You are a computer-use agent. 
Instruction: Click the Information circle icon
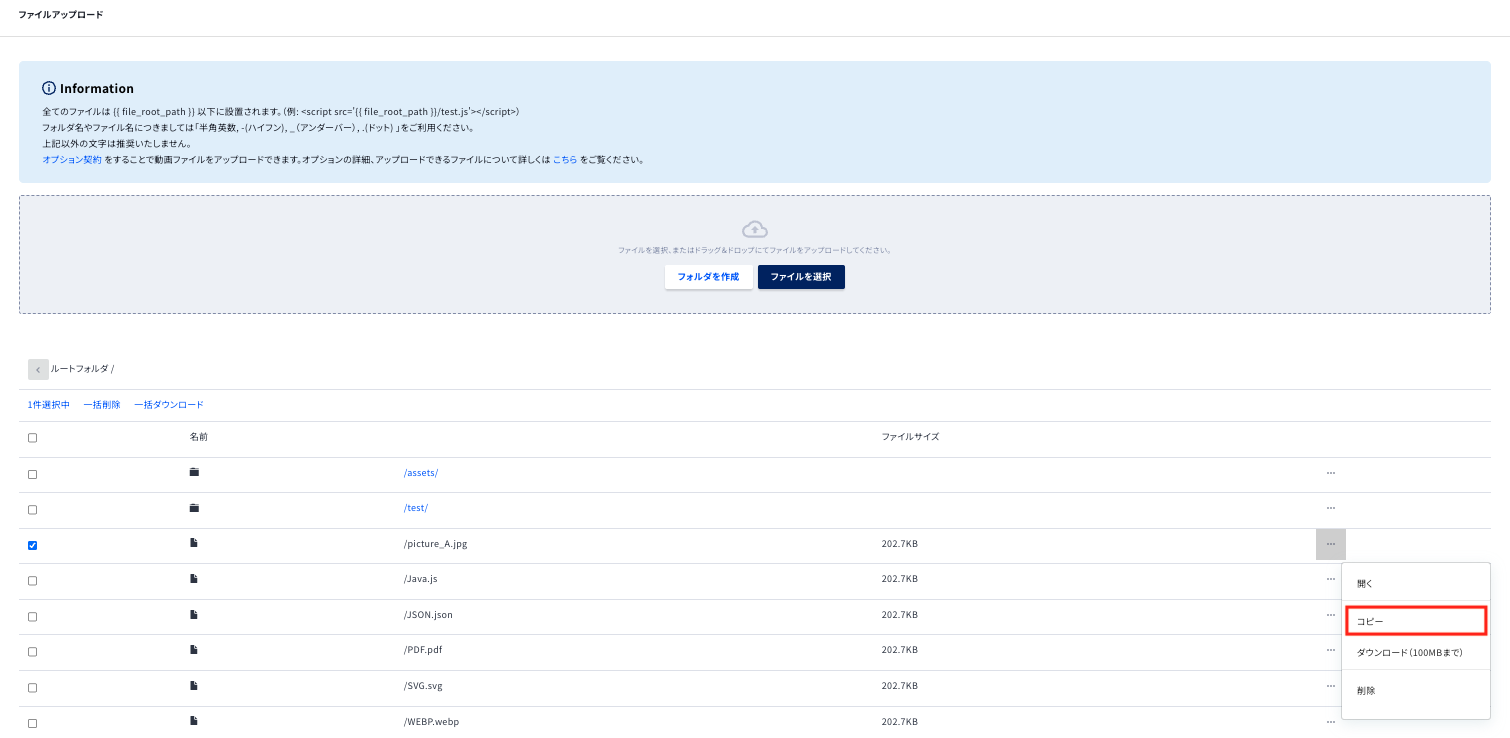click(49, 88)
